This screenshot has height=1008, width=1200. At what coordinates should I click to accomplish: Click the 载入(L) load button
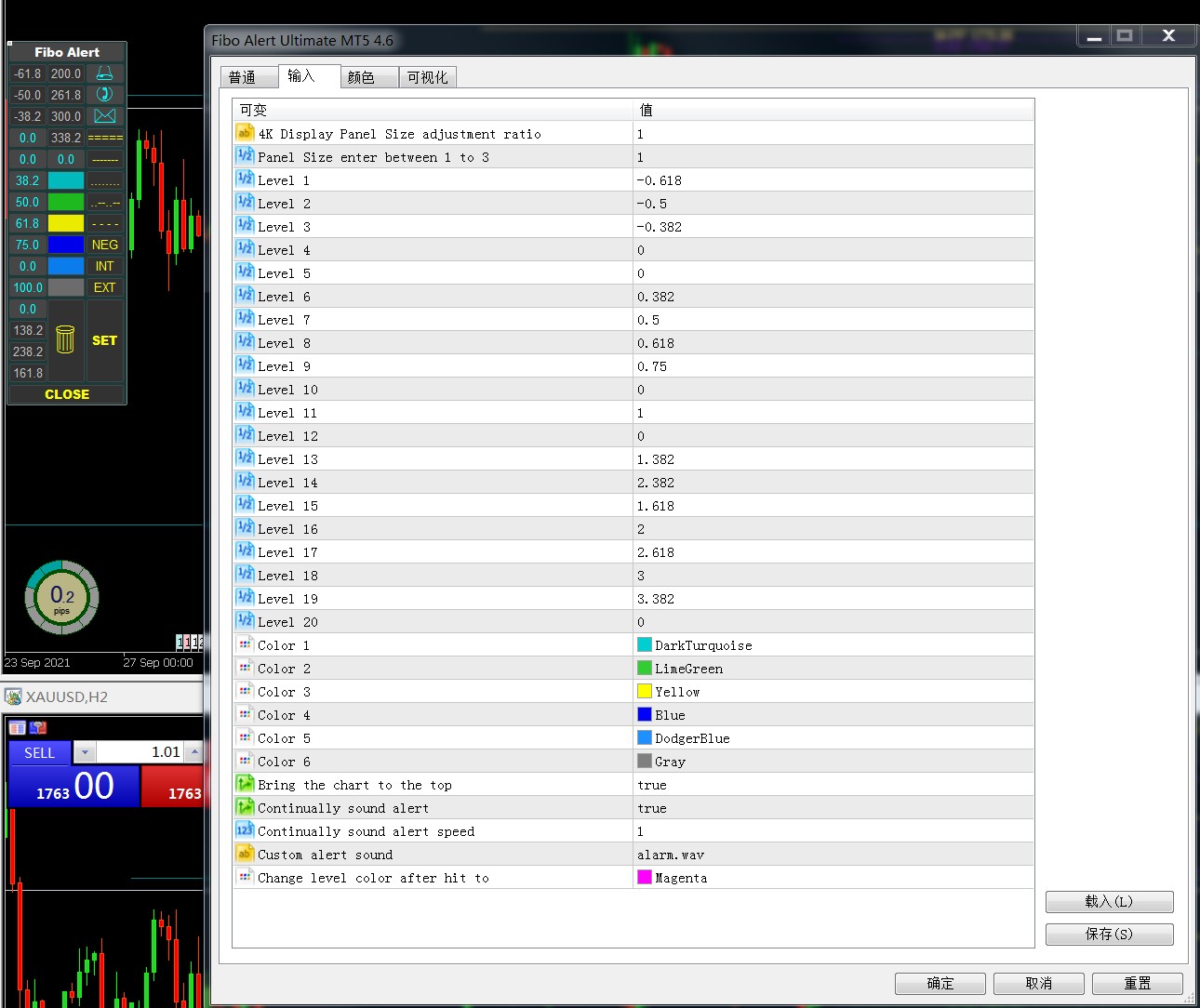(x=1110, y=901)
